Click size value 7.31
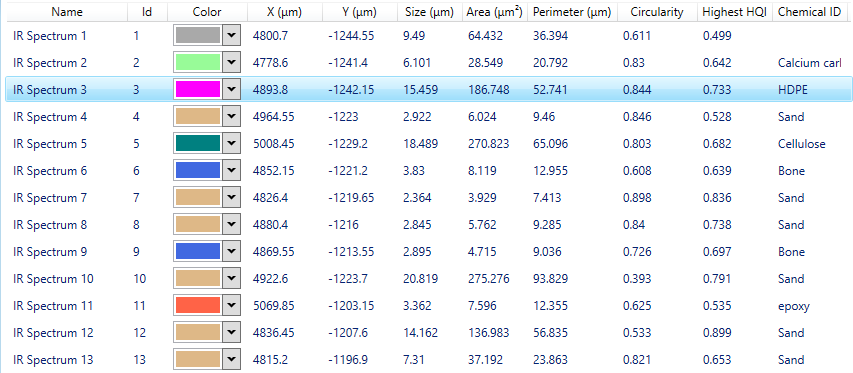Screen dimensions: 853x373 pyautogui.click(x=413, y=360)
